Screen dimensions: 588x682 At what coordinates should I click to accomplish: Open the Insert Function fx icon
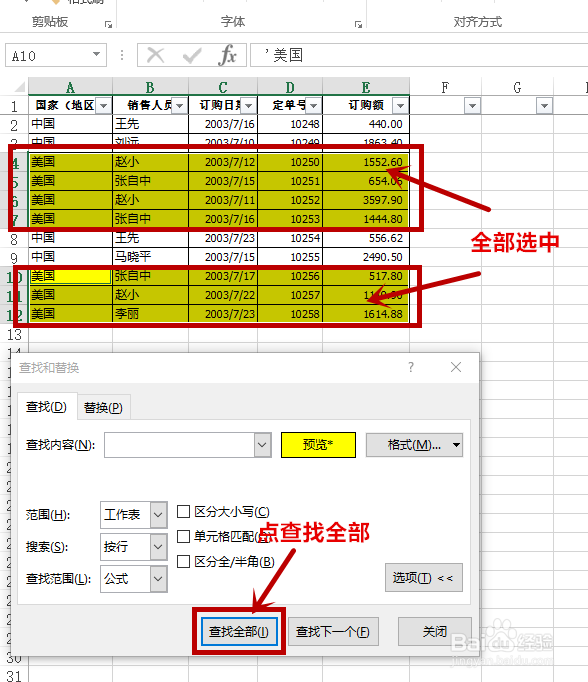coord(227,55)
